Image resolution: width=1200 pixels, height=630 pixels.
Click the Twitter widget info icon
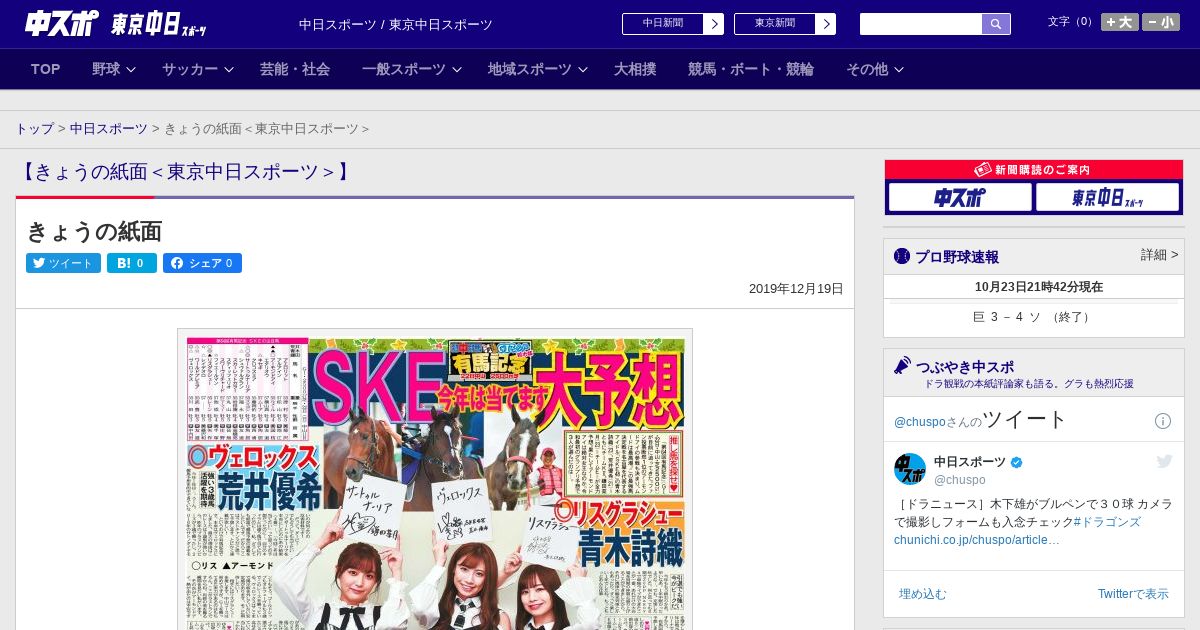pyautogui.click(x=1163, y=421)
